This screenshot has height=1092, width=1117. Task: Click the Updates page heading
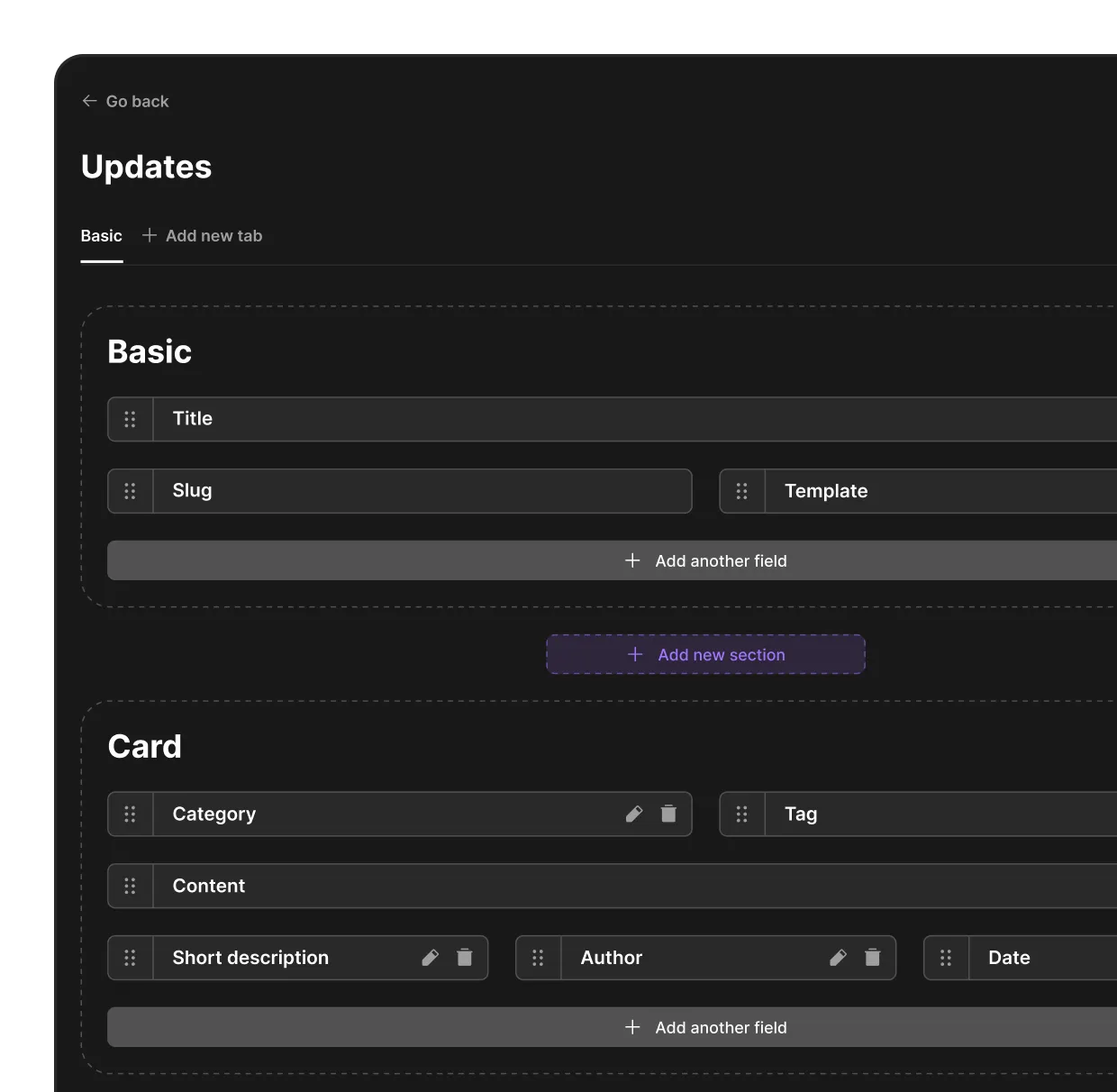coord(147,168)
